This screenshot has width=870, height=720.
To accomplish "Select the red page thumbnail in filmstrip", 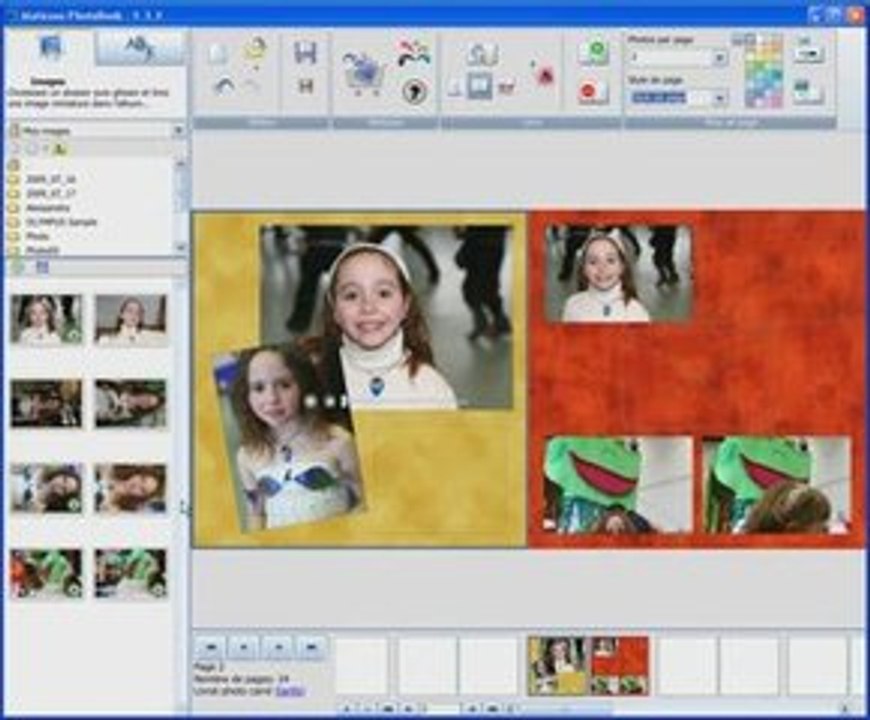I will pyautogui.click(x=619, y=666).
